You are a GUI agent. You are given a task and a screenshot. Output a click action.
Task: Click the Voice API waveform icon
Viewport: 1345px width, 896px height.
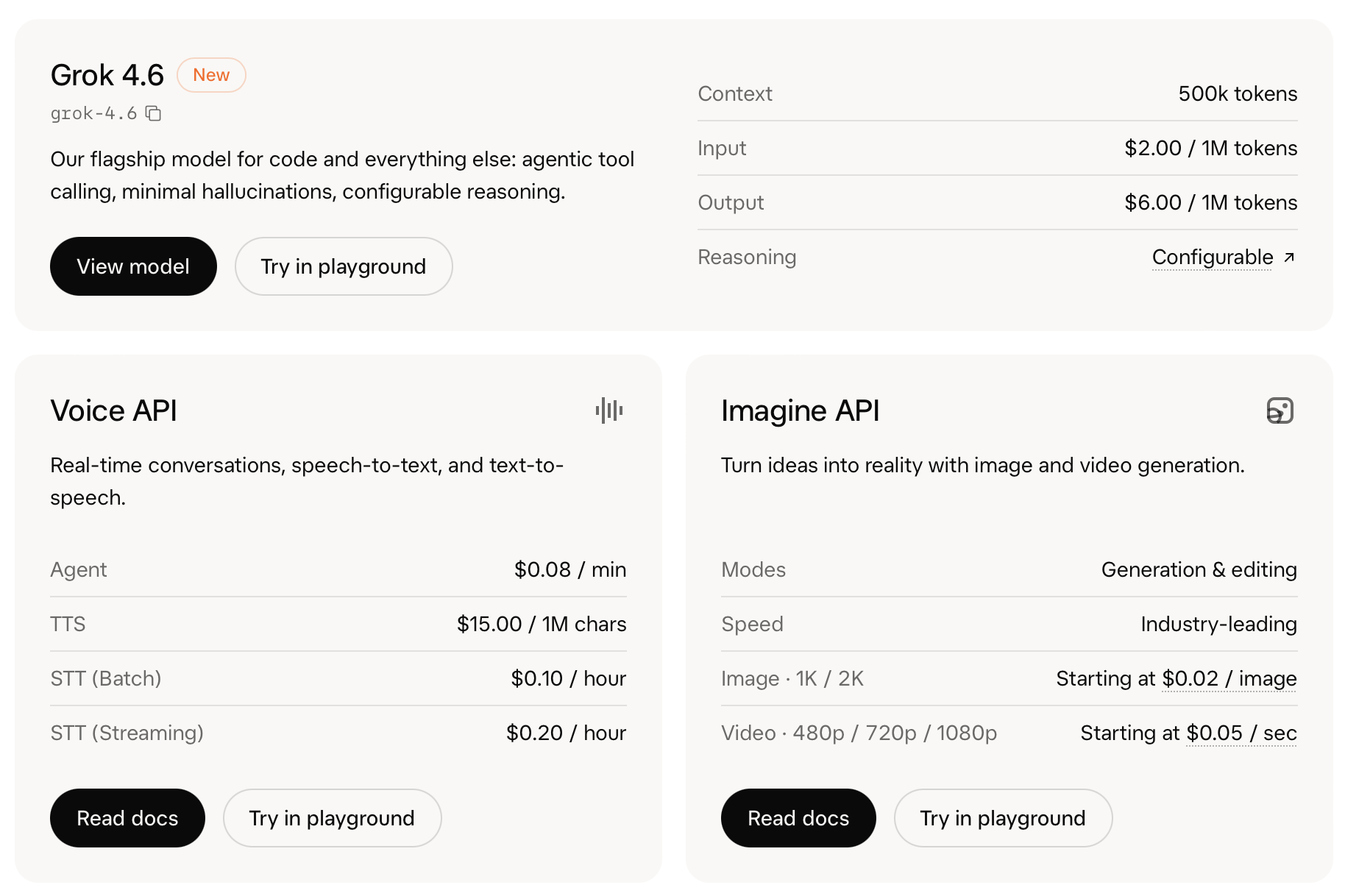pos(609,410)
